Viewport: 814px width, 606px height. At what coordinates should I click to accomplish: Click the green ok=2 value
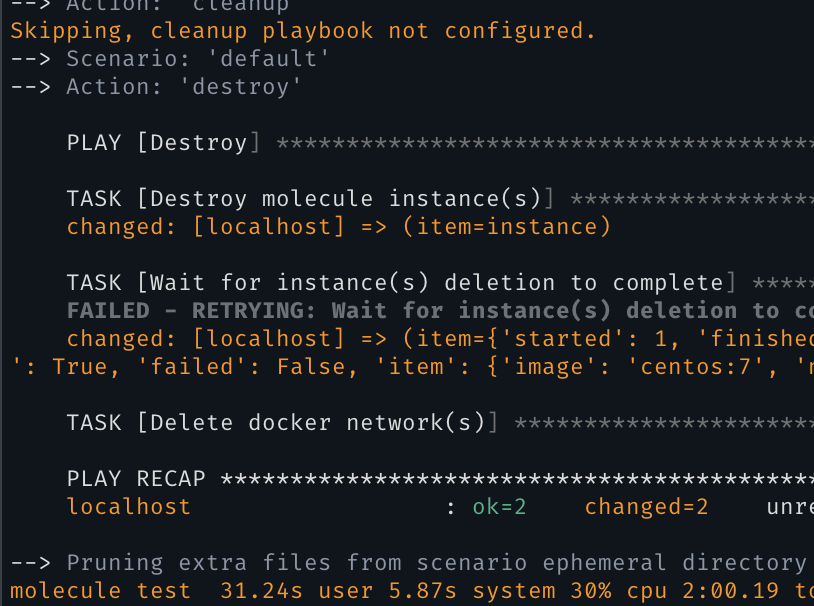499,507
